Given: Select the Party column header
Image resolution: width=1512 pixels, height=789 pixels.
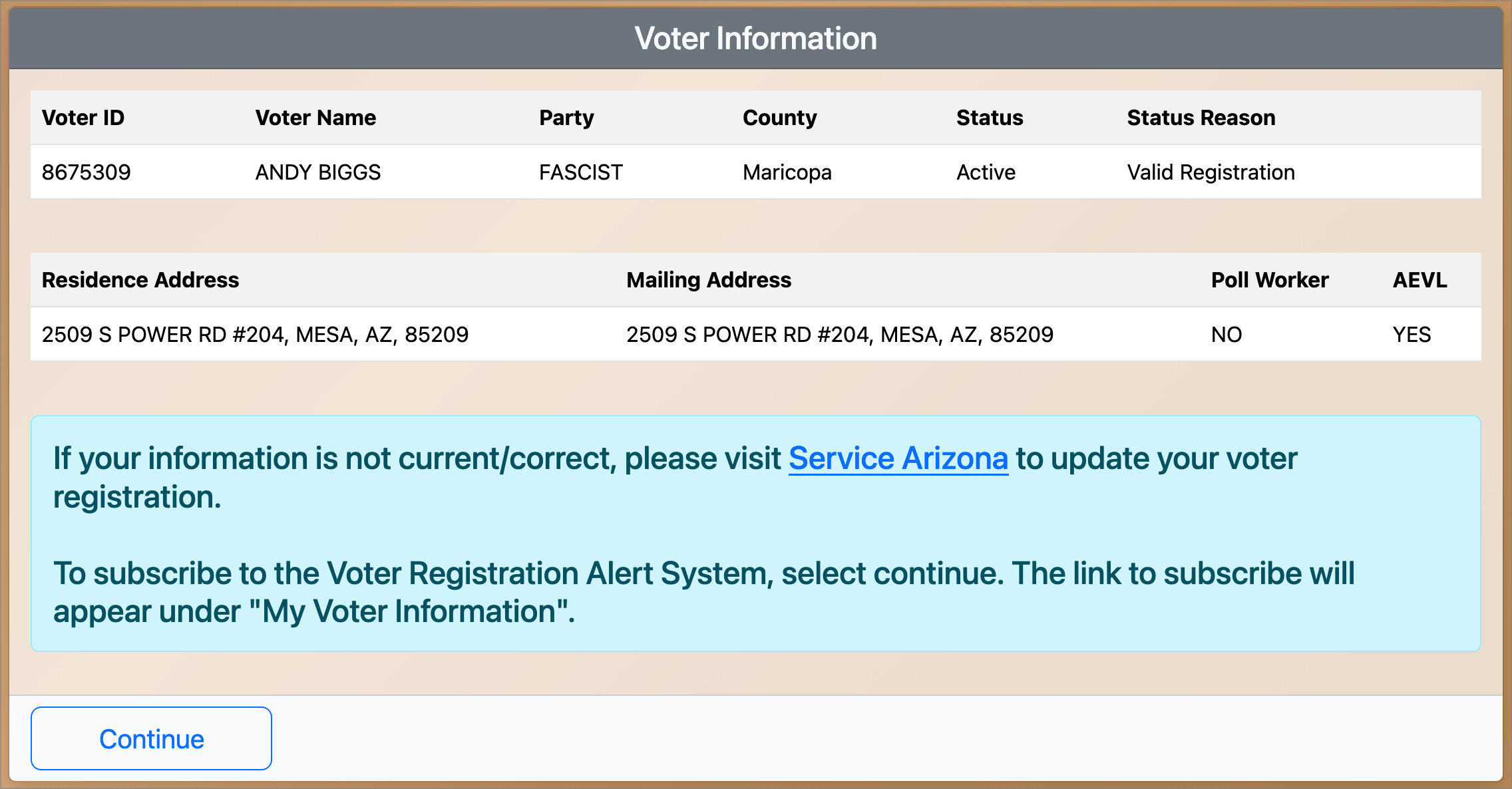Looking at the screenshot, I should coord(566,117).
